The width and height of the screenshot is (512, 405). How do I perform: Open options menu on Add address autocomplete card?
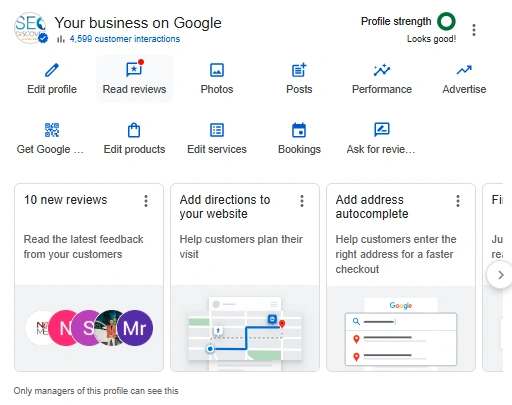tap(458, 201)
